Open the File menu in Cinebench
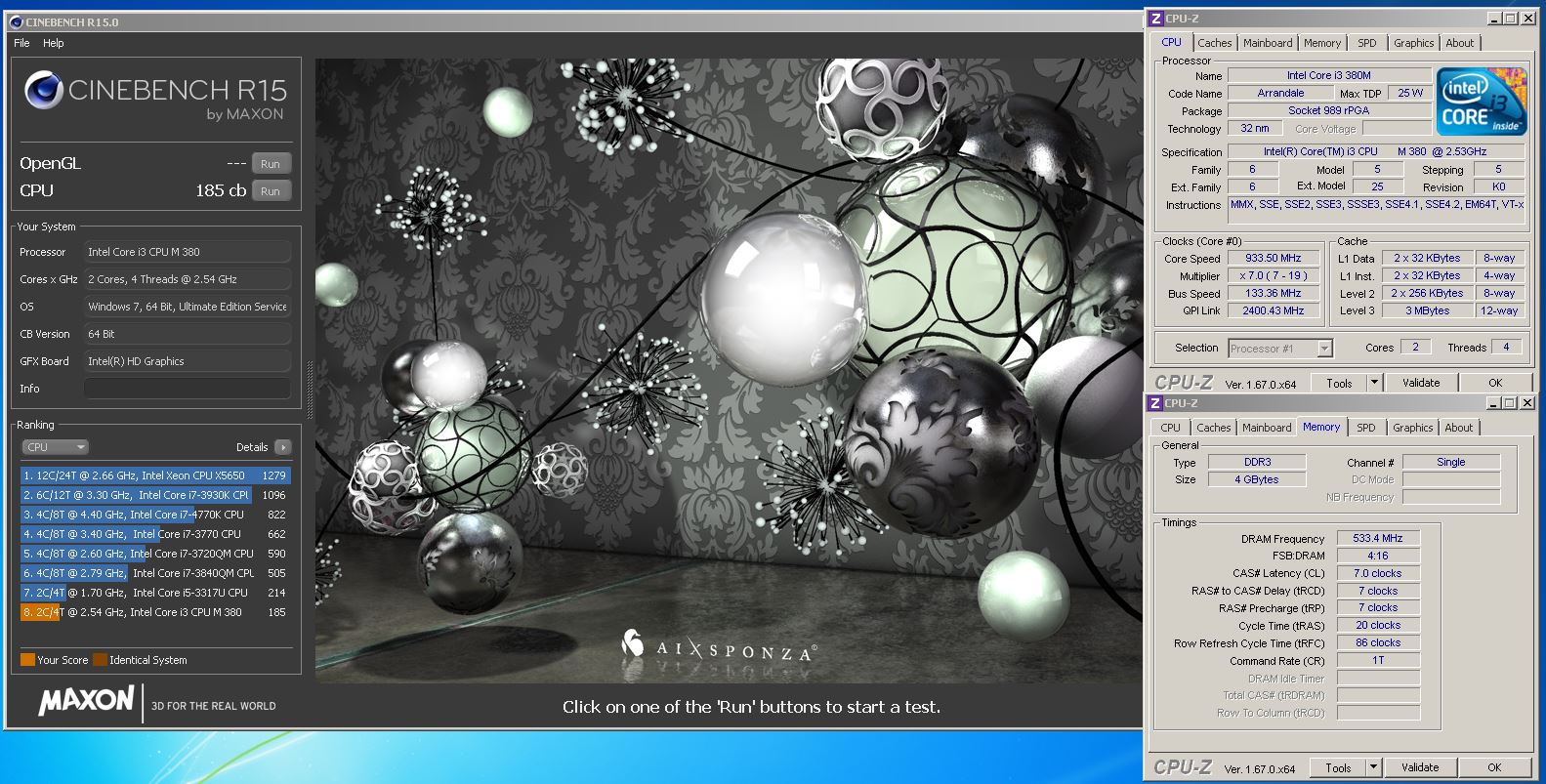The height and width of the screenshot is (784, 1546). tap(21, 43)
